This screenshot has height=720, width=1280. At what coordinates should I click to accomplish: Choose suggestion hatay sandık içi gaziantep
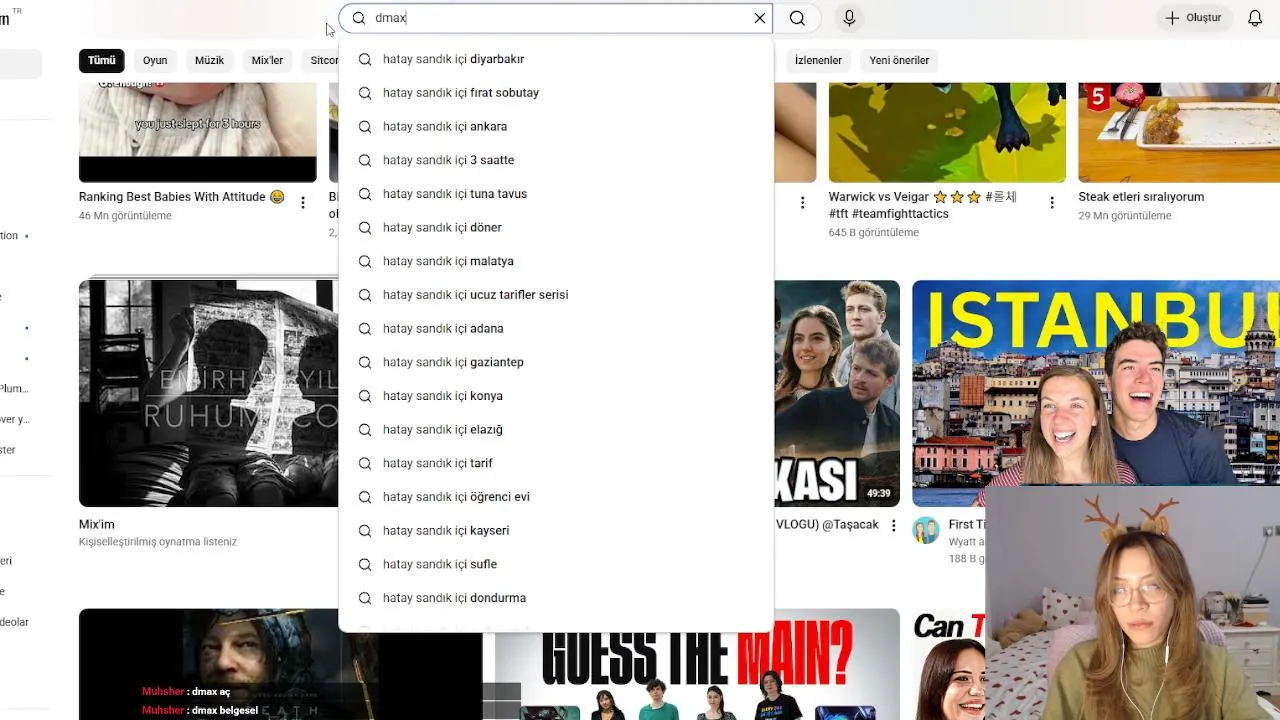556,362
